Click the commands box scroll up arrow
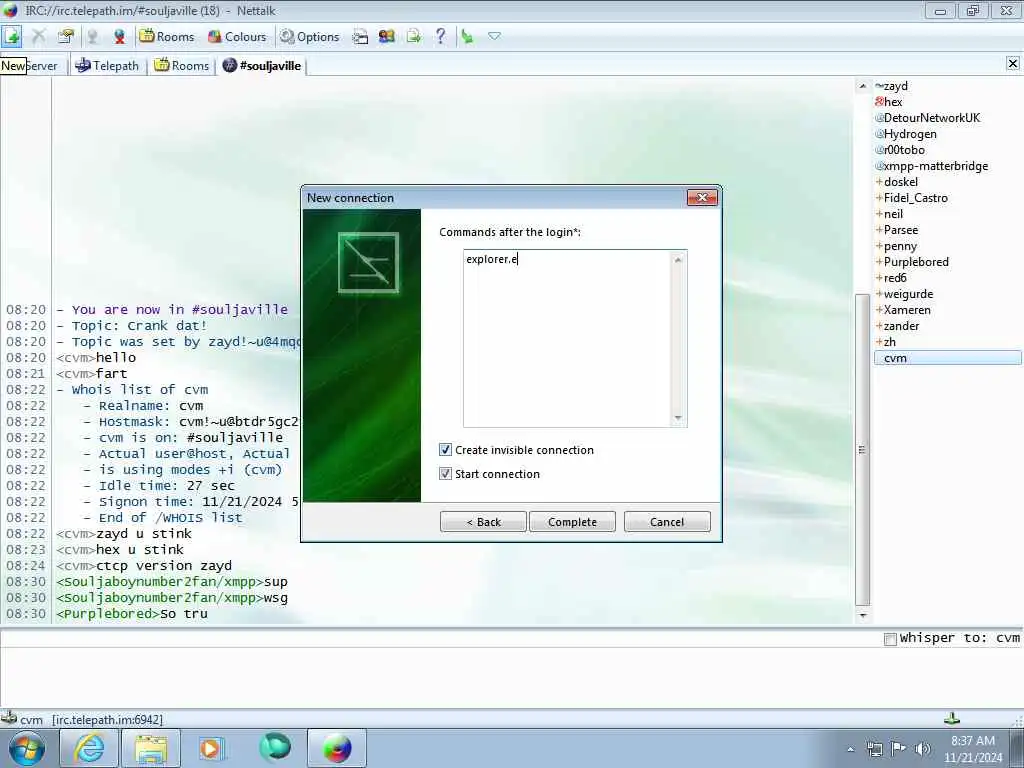 pyautogui.click(x=678, y=260)
